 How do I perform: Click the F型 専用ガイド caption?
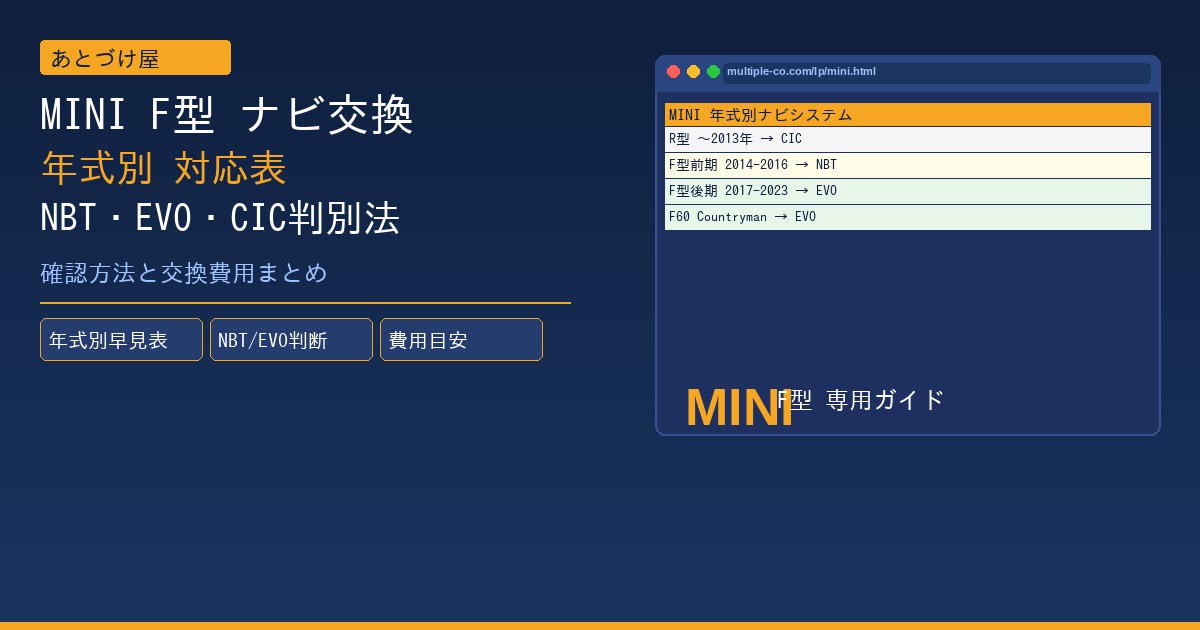pyautogui.click(x=861, y=400)
